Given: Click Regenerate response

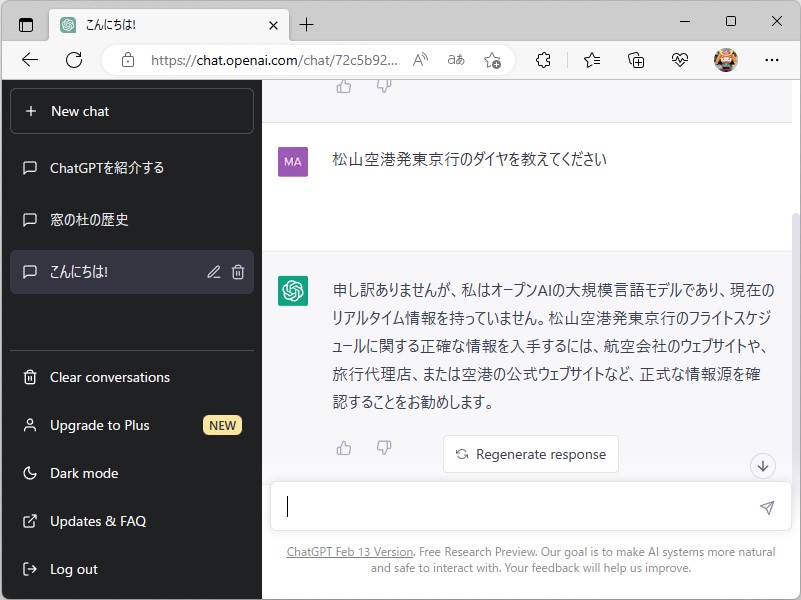Looking at the screenshot, I should [x=530, y=454].
